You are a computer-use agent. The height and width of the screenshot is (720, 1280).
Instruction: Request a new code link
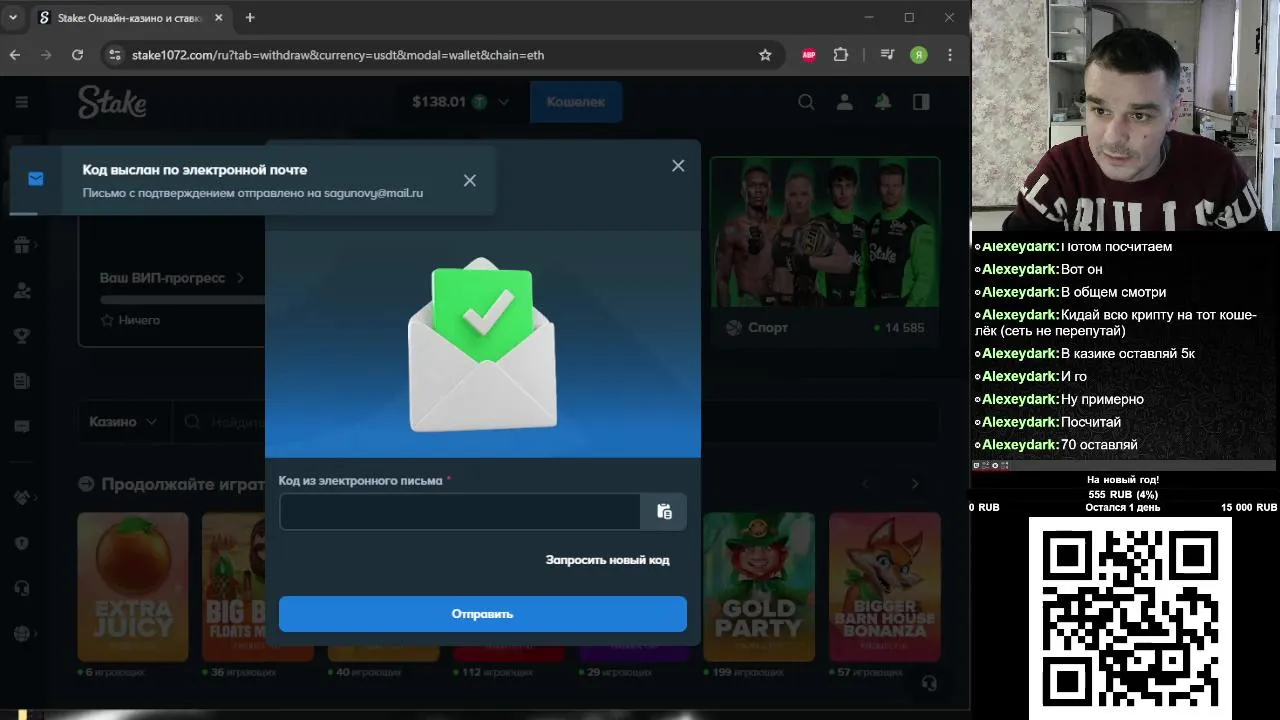(x=607, y=560)
